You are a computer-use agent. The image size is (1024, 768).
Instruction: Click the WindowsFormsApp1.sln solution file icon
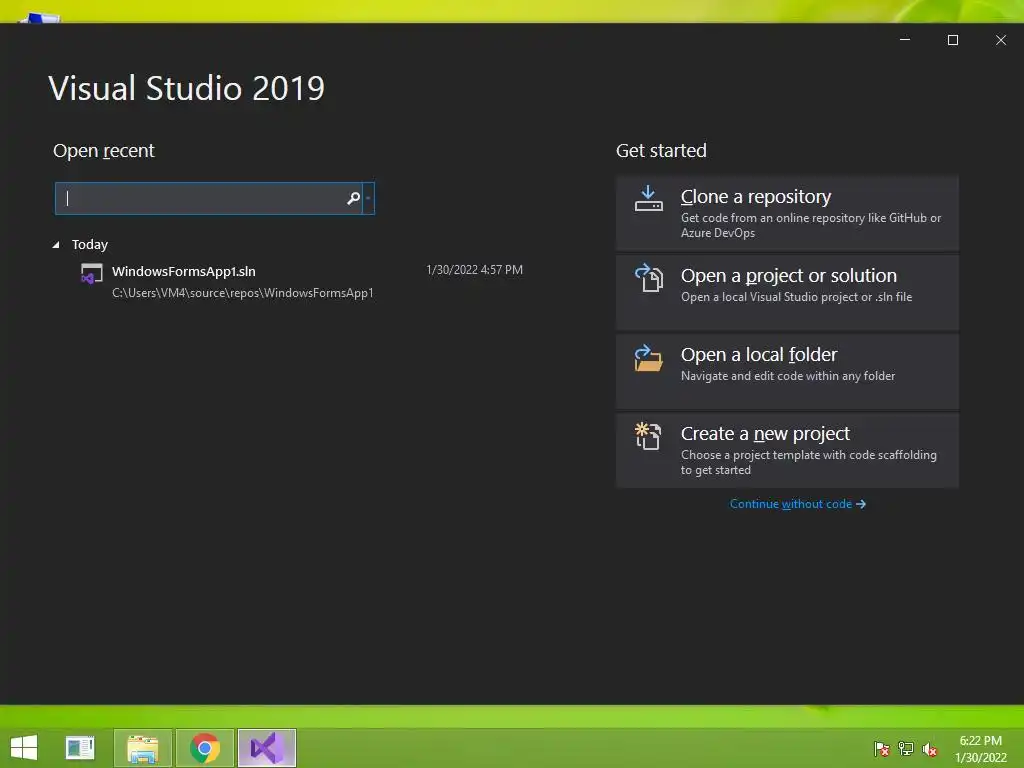coord(91,273)
